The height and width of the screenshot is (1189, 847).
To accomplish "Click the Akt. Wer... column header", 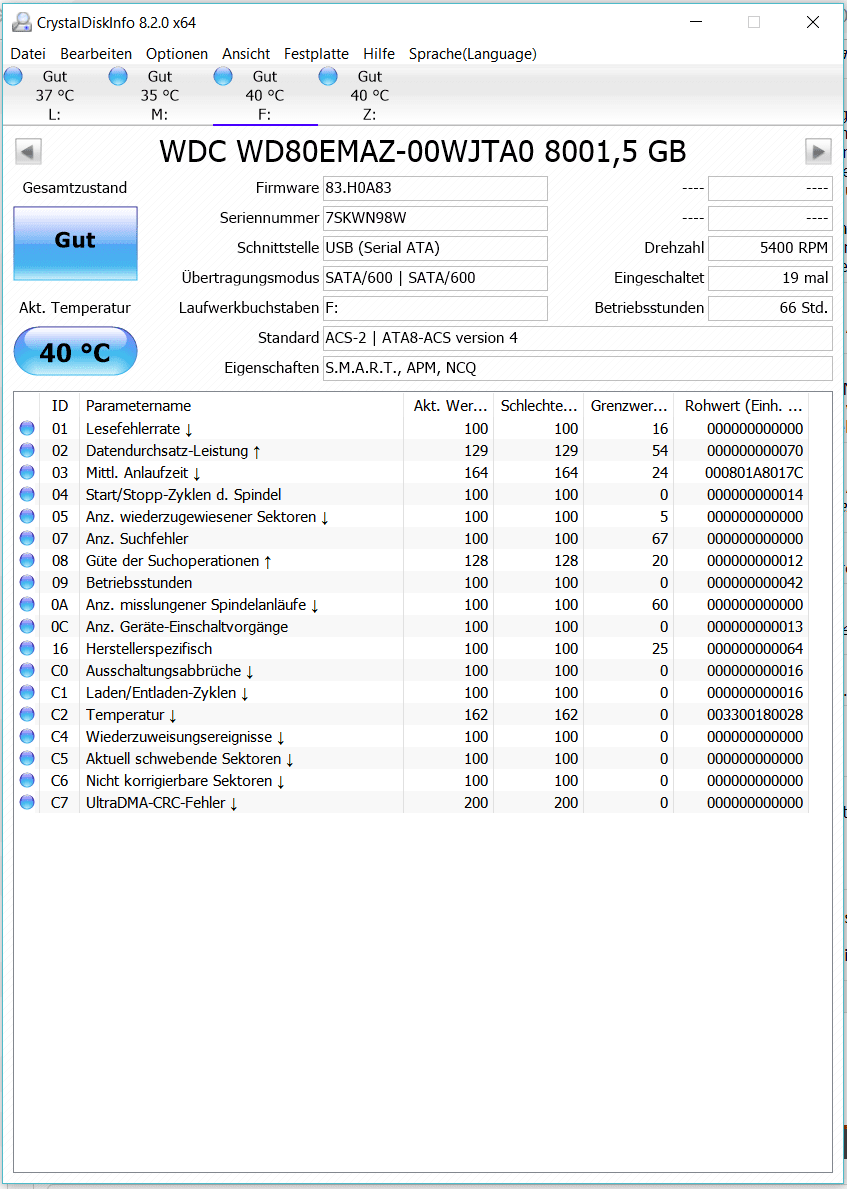I will [448, 406].
